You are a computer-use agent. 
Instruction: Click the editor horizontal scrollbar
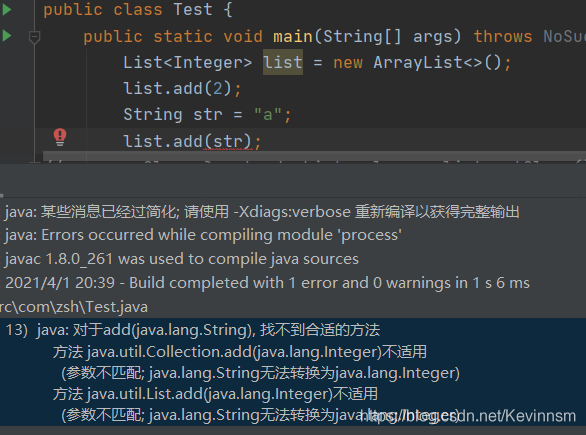(x=314, y=156)
